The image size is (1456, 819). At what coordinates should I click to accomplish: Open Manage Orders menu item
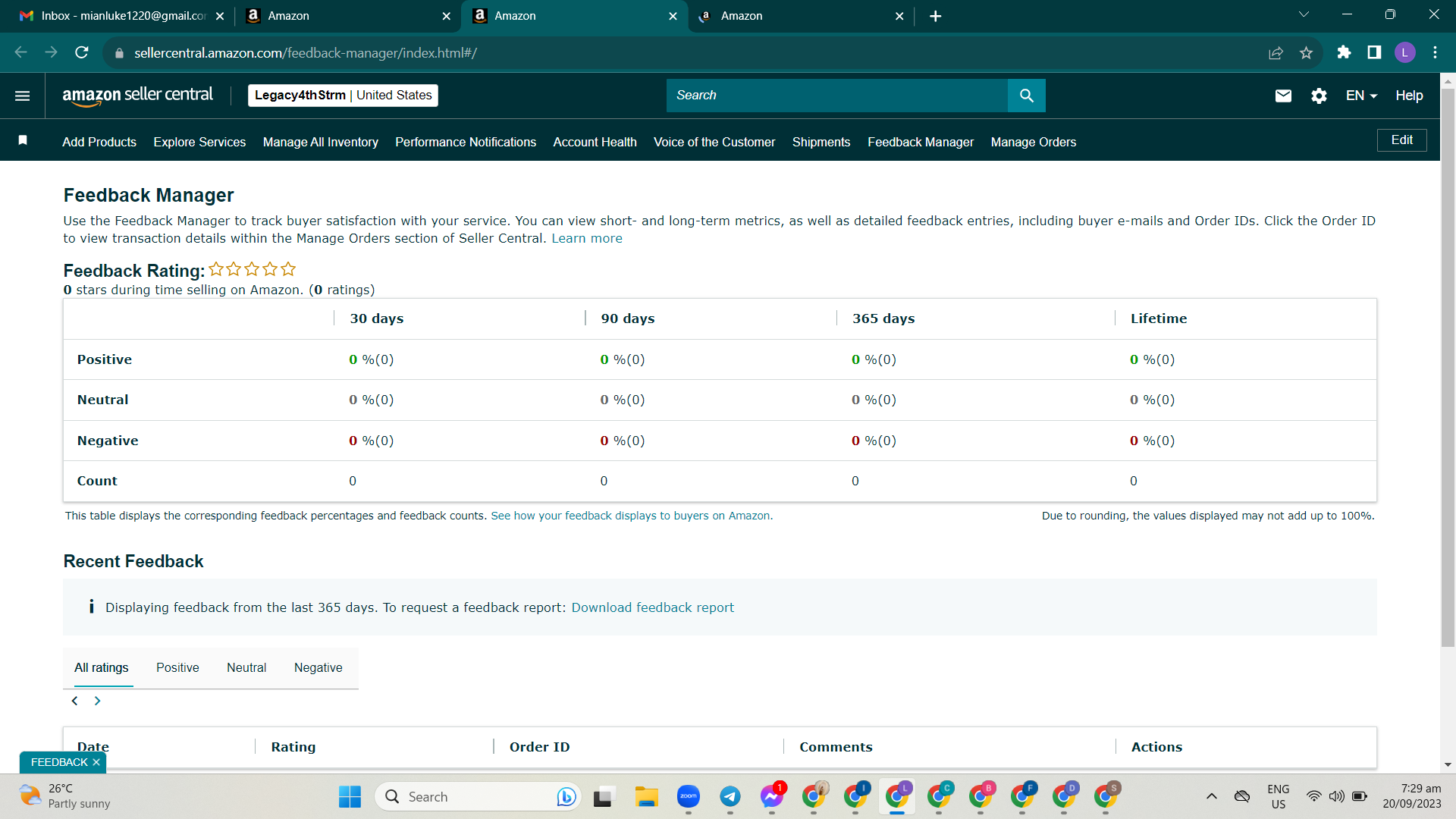[1034, 142]
